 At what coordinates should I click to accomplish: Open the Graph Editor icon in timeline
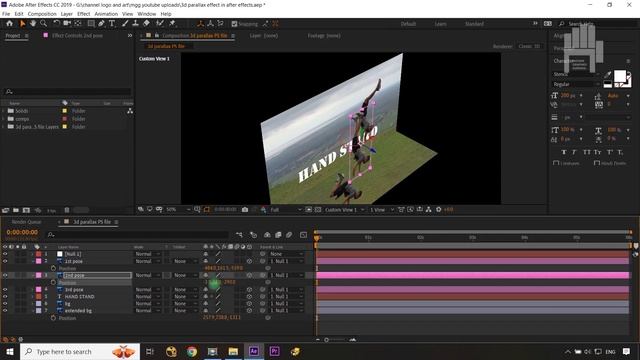tap(303, 235)
